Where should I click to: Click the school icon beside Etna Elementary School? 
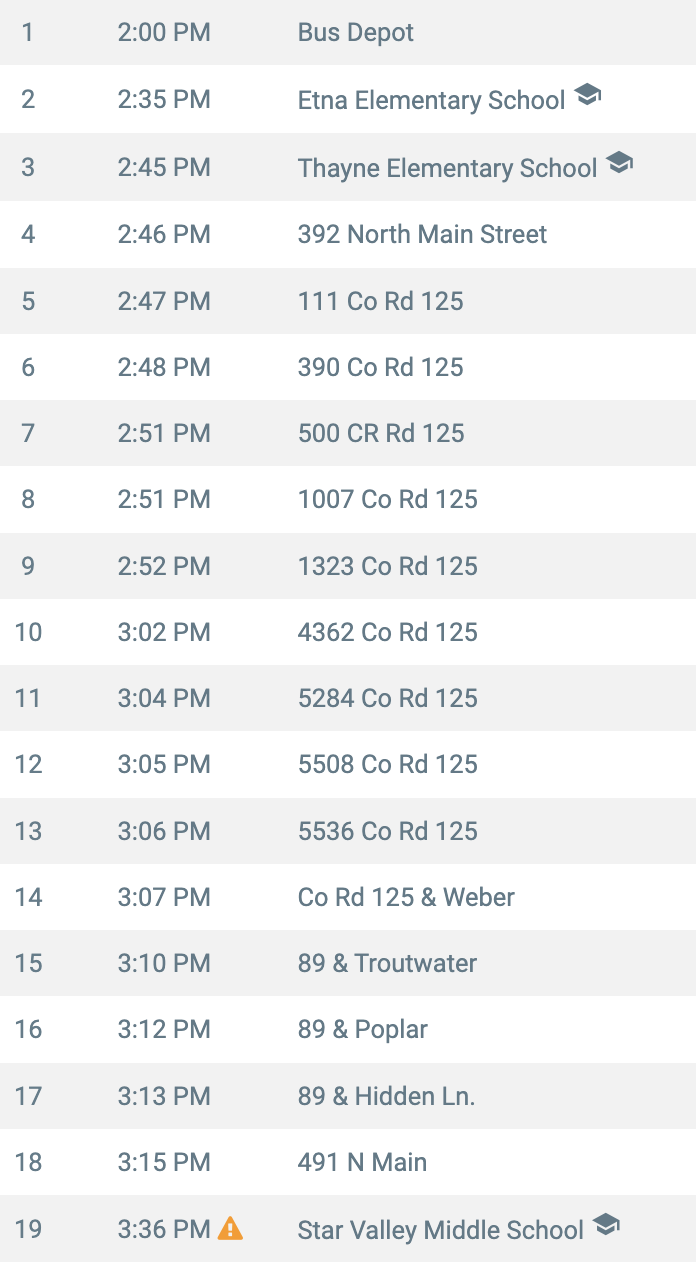tap(588, 96)
